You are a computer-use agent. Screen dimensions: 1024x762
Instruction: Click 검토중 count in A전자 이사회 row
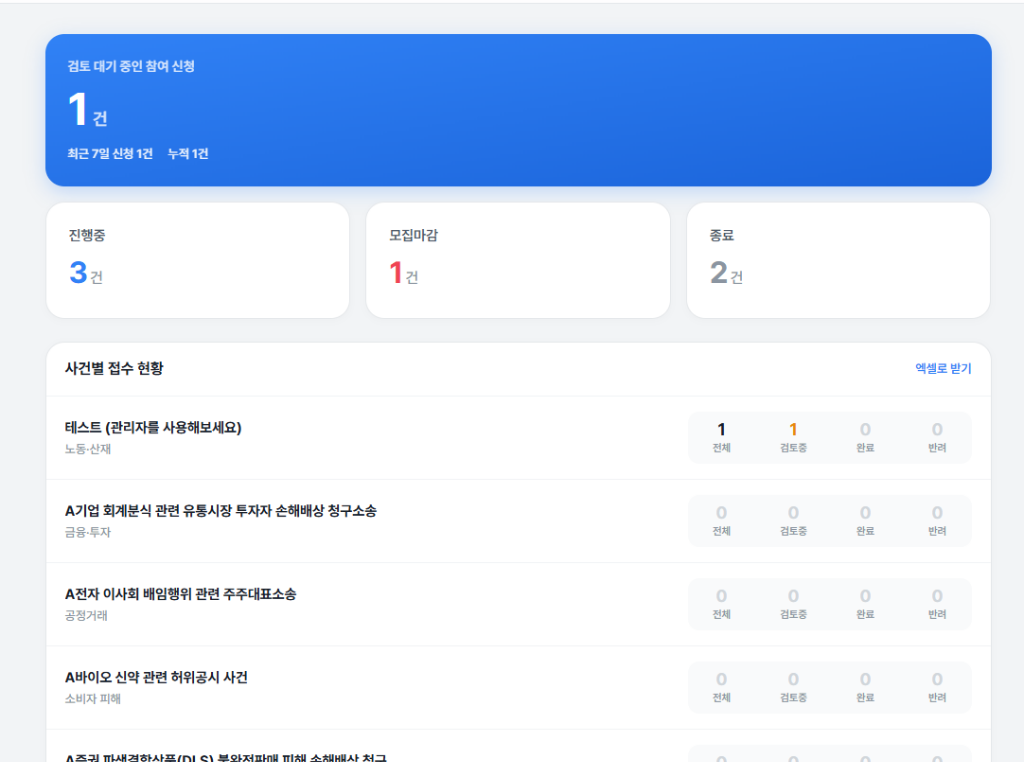pos(793,603)
